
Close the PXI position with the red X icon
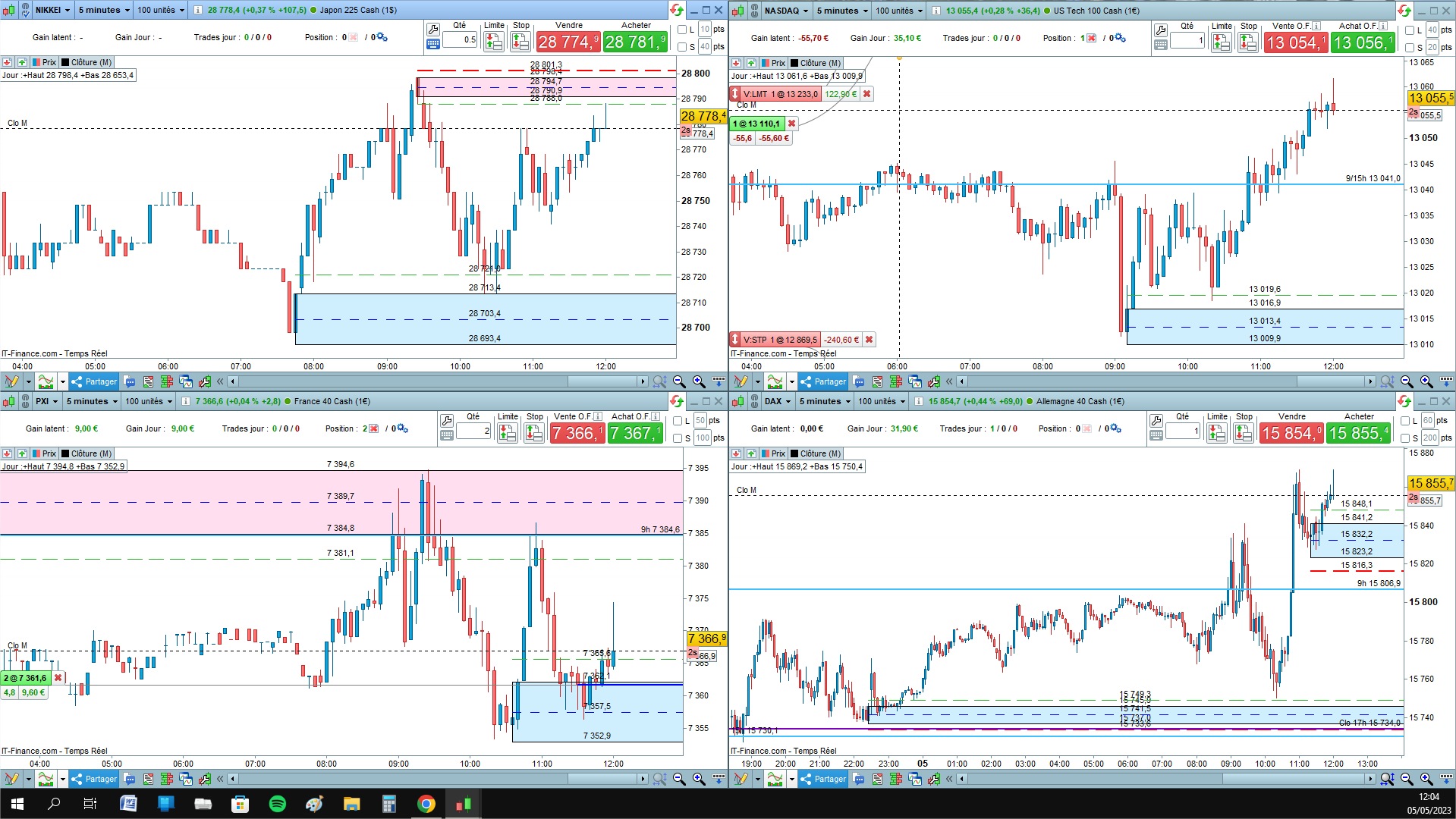coord(373,428)
